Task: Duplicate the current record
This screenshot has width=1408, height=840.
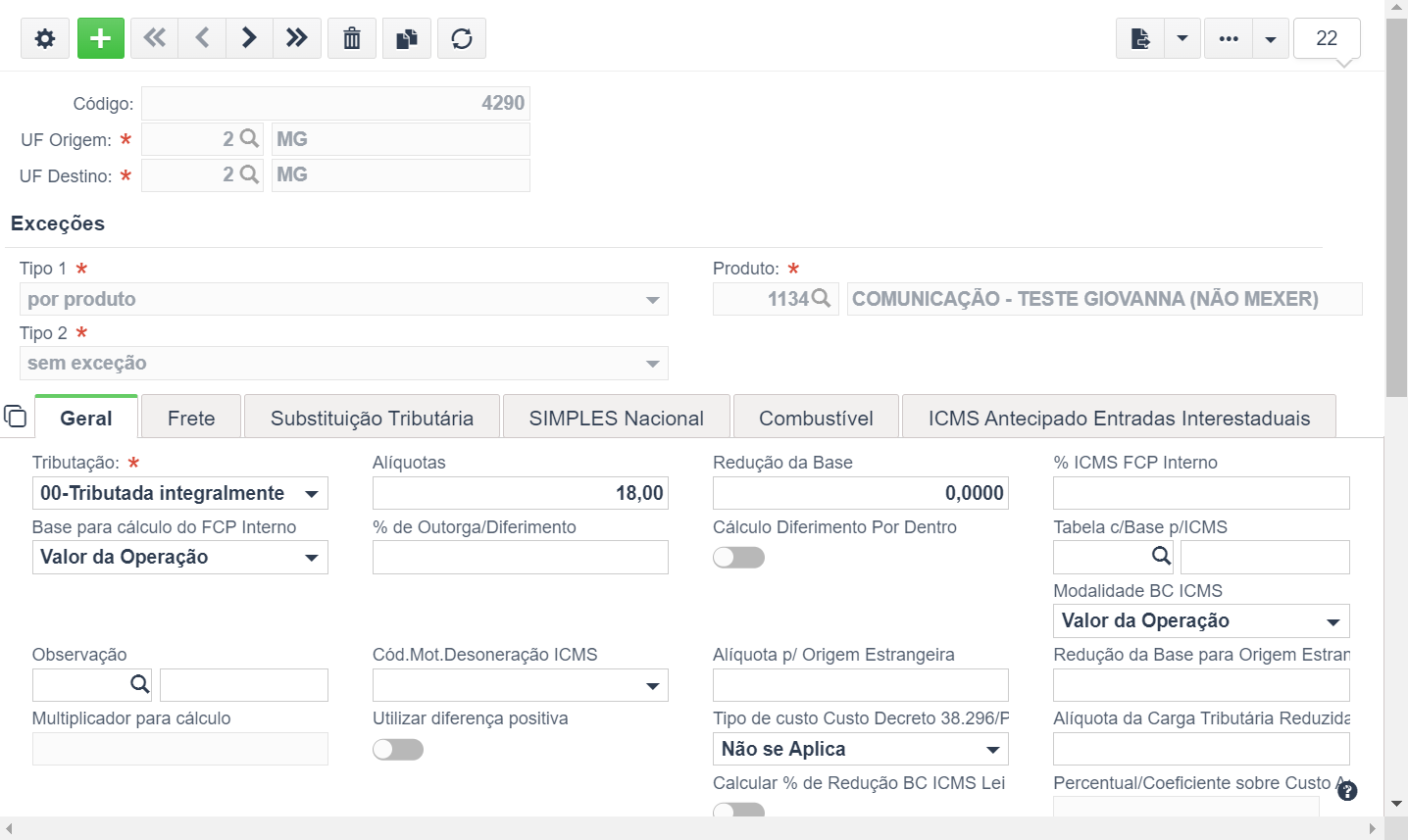Action: (407, 38)
